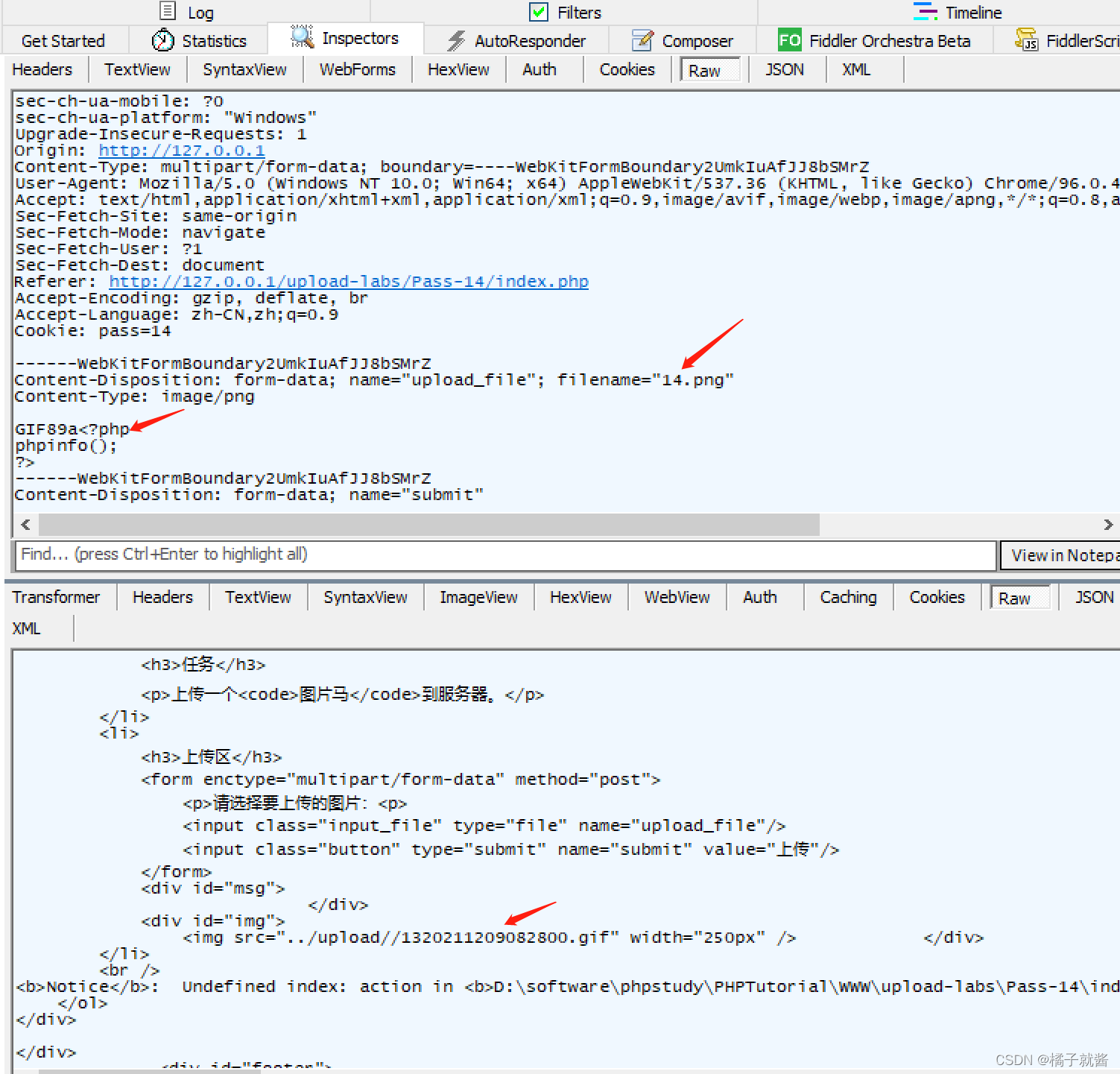The height and width of the screenshot is (1074, 1120).
Task: Open the response TextView tab
Action: (x=258, y=597)
